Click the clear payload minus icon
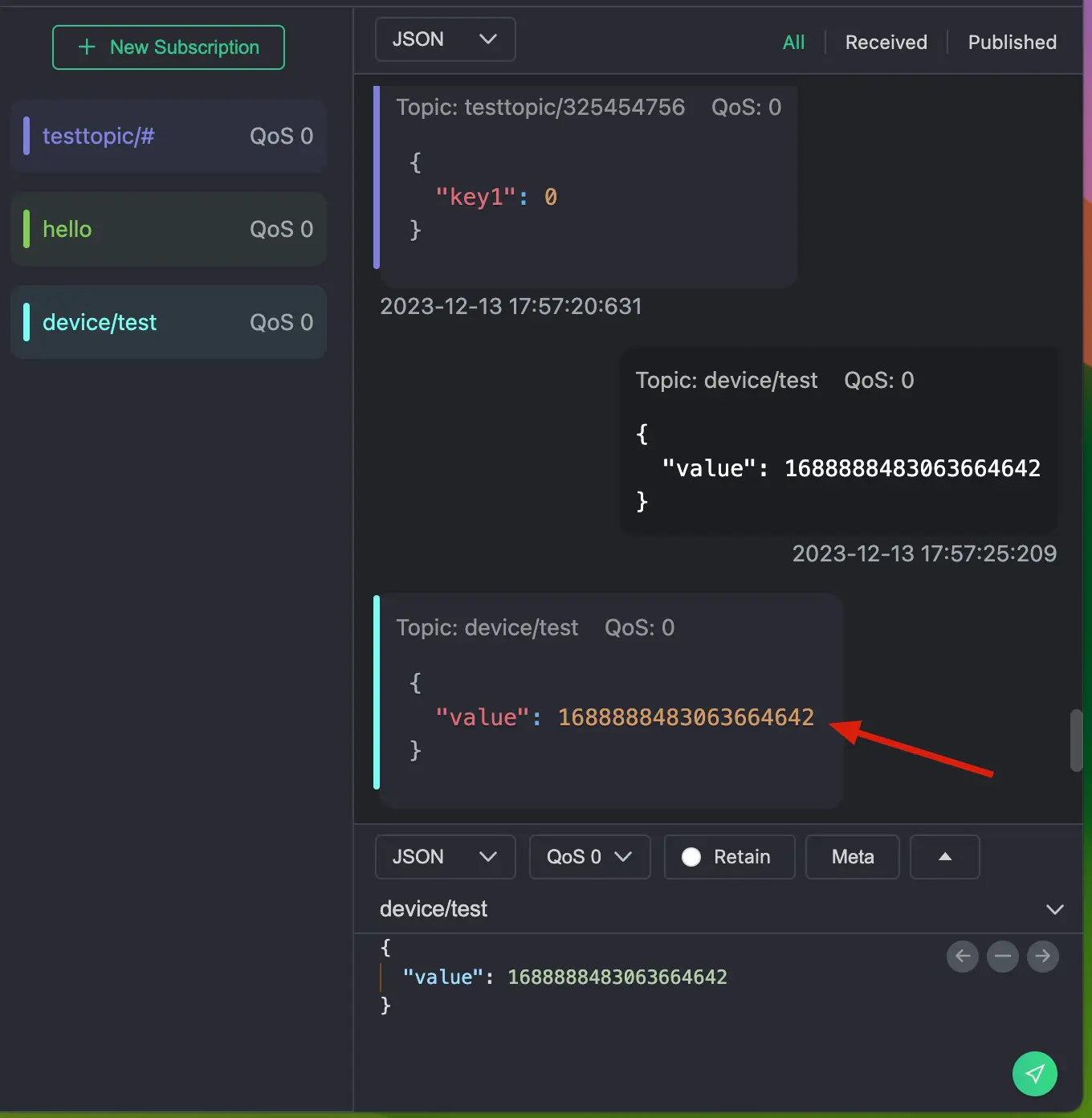The image size is (1092, 1118). 1003,957
